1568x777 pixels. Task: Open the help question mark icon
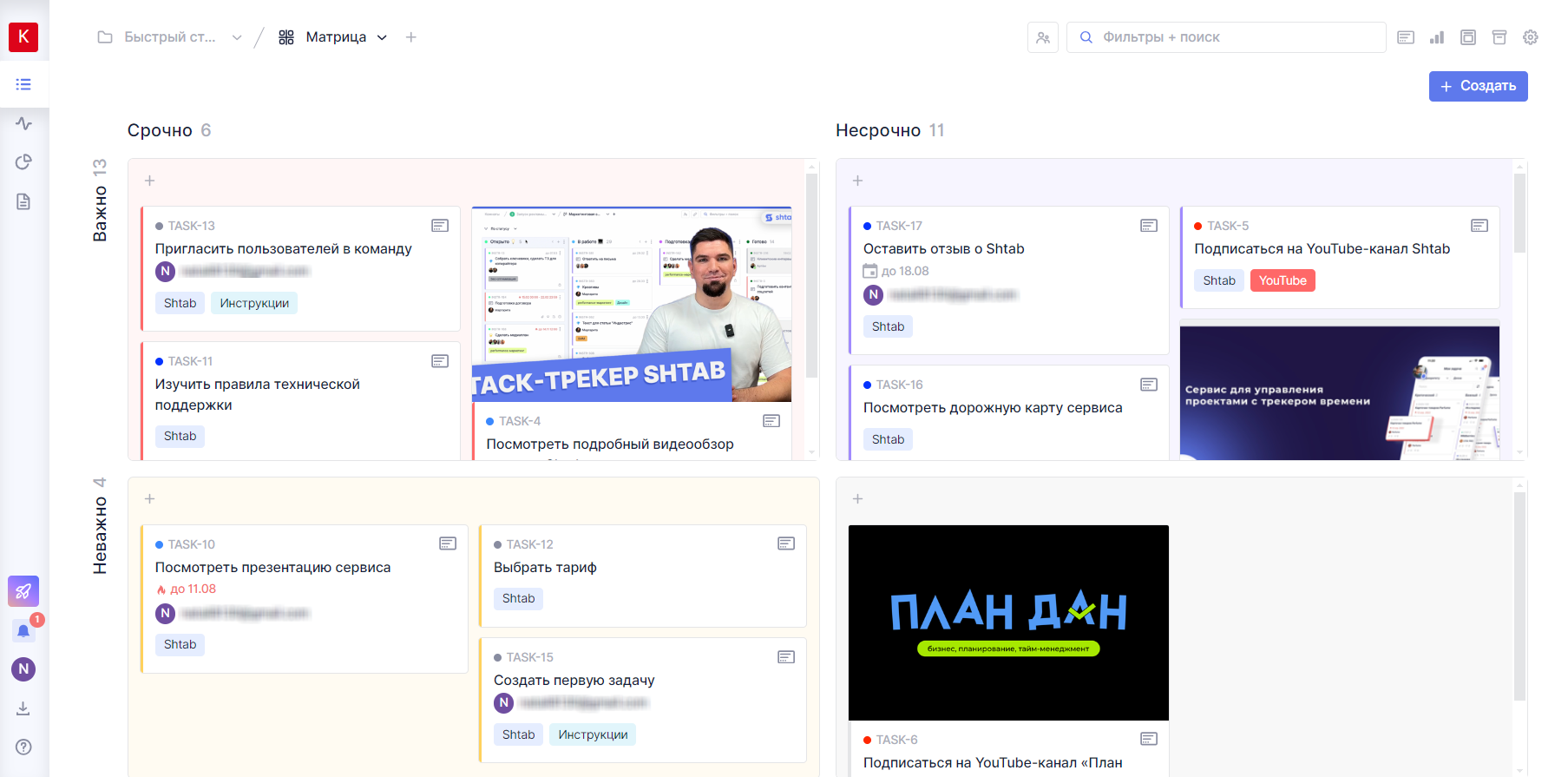(x=23, y=747)
